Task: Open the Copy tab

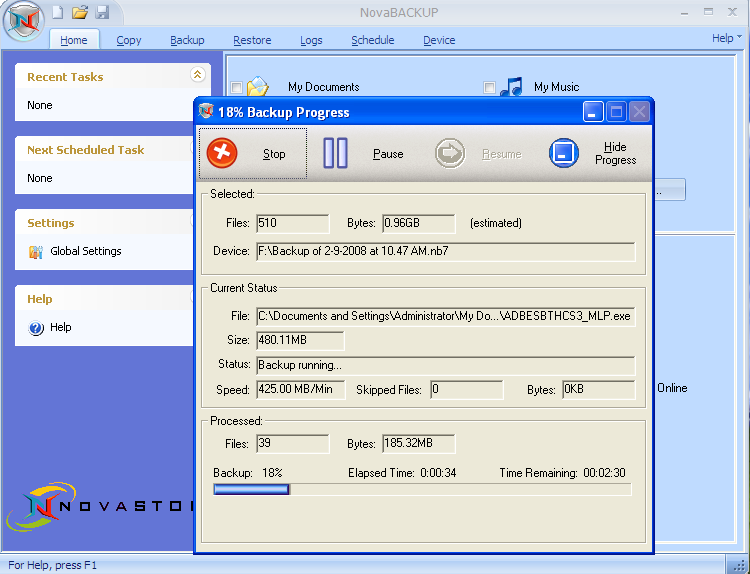Action: pyautogui.click(x=129, y=40)
